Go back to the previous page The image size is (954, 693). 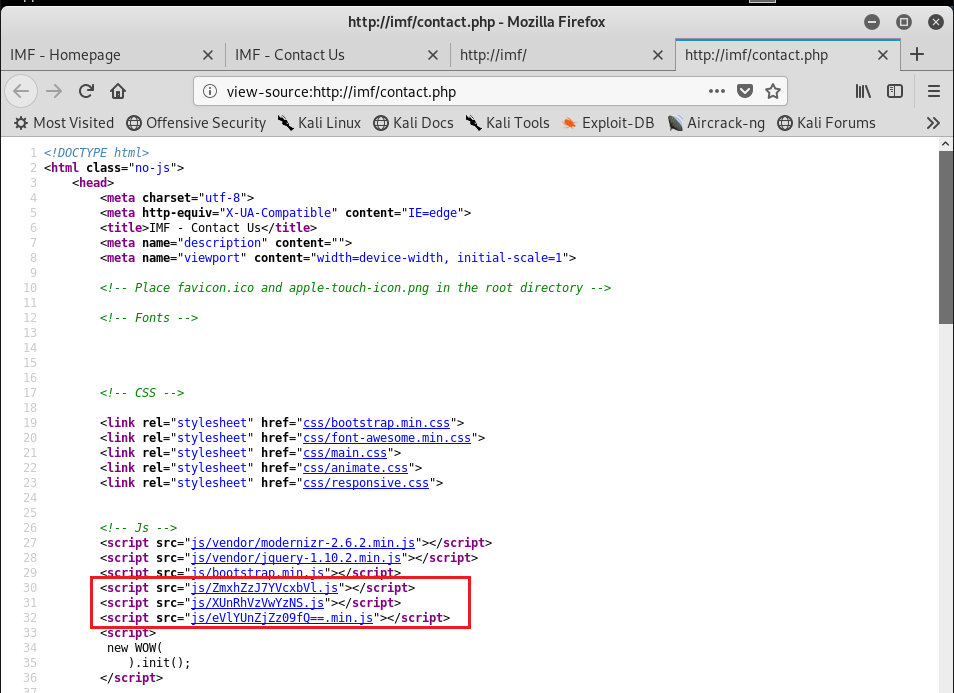coord(21,91)
